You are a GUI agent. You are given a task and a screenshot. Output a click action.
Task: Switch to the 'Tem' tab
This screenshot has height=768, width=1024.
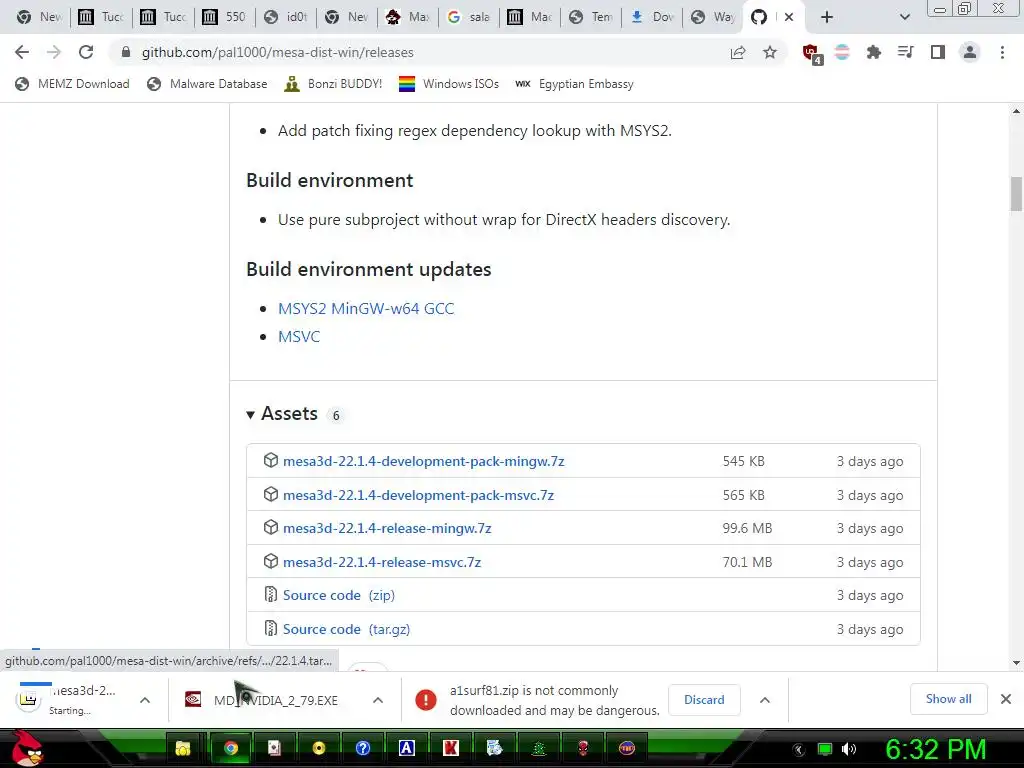pos(591,17)
